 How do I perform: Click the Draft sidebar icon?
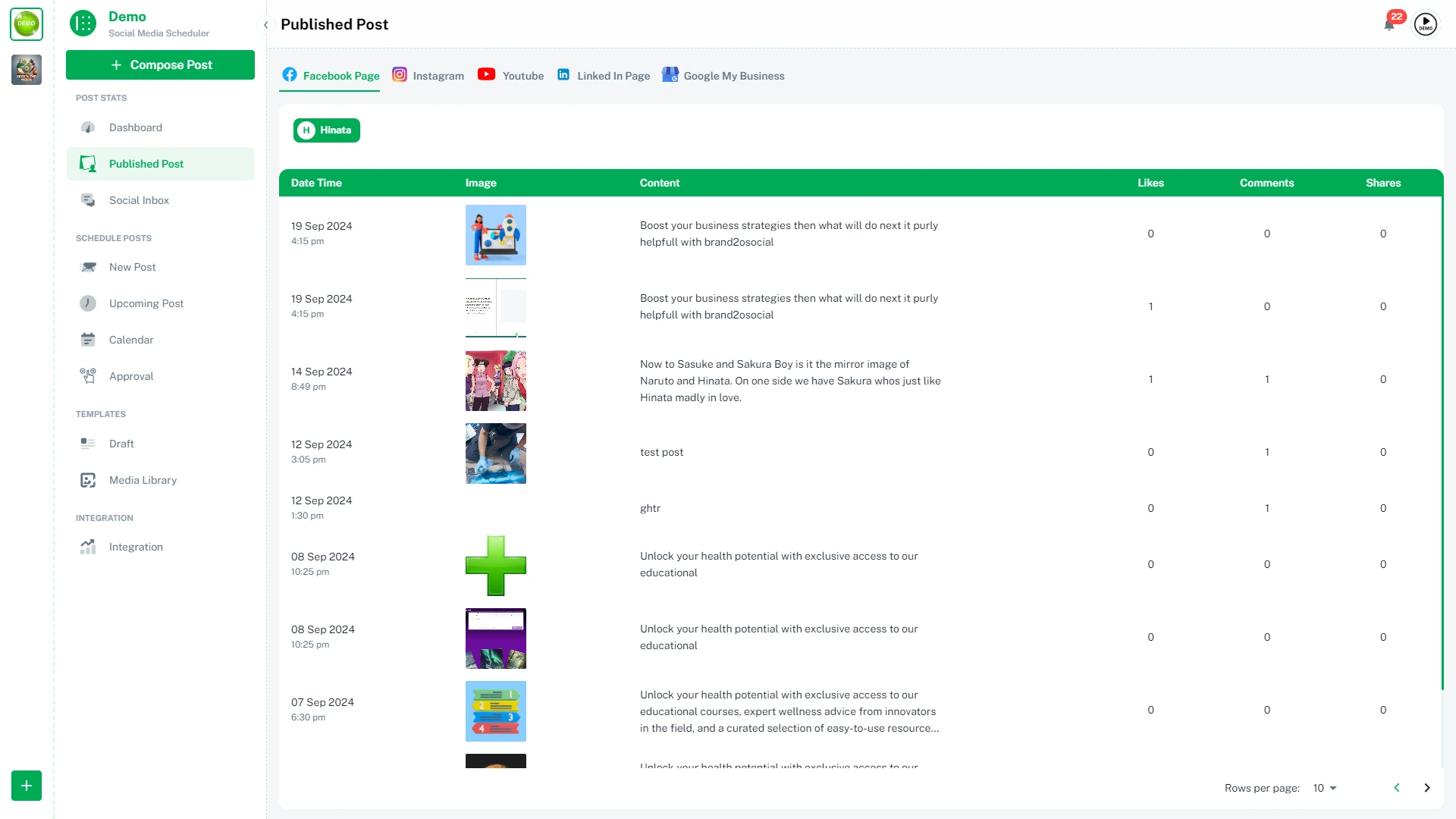click(88, 444)
